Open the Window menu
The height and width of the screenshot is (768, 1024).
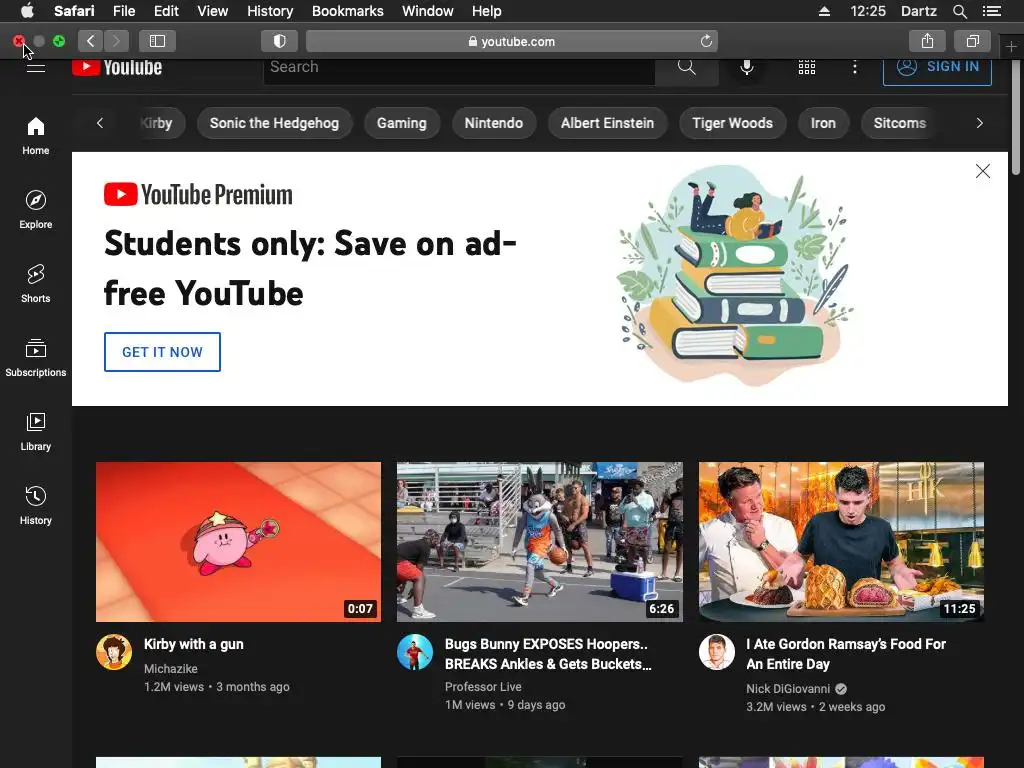point(428,11)
